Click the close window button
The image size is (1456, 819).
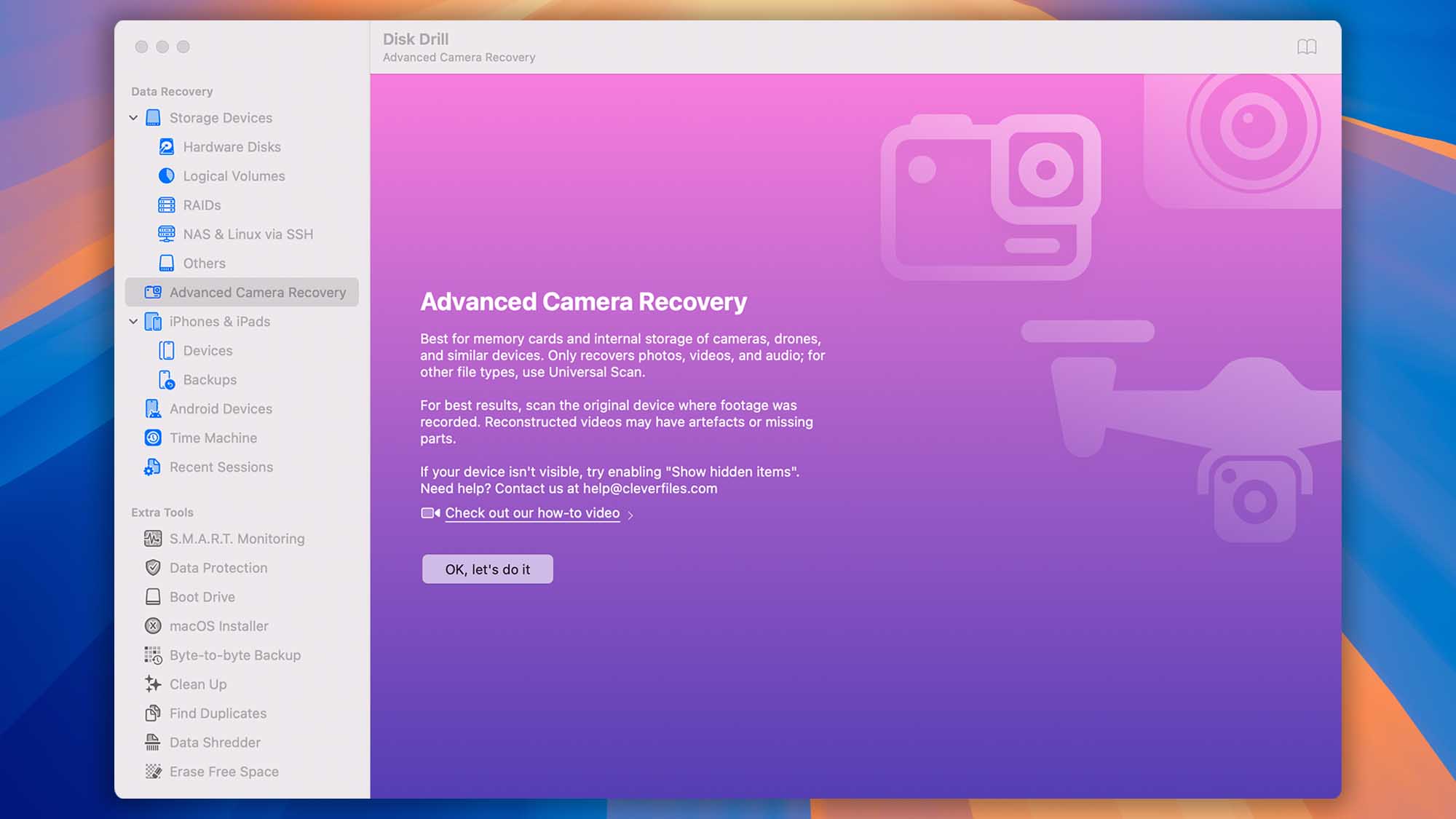point(141,47)
